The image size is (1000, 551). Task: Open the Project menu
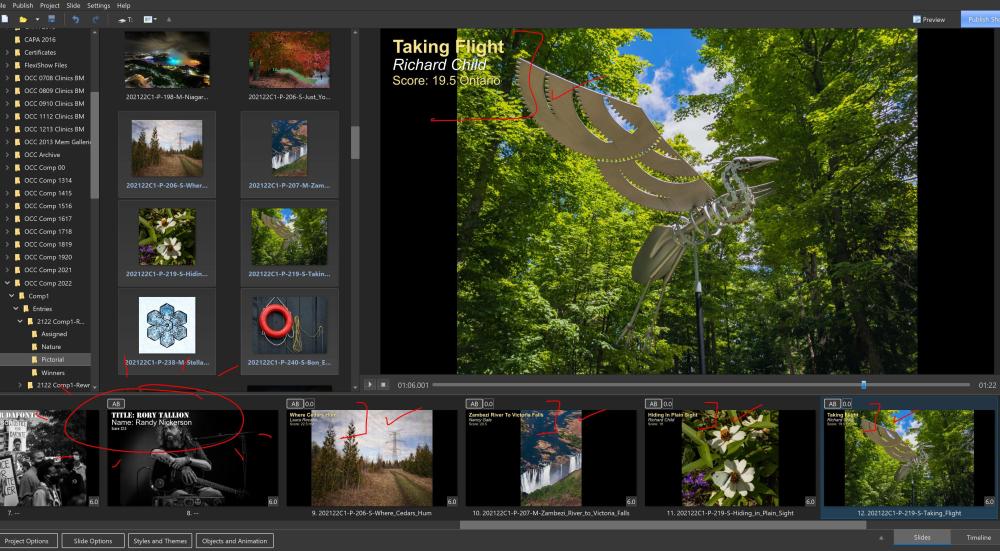pyautogui.click(x=50, y=5)
